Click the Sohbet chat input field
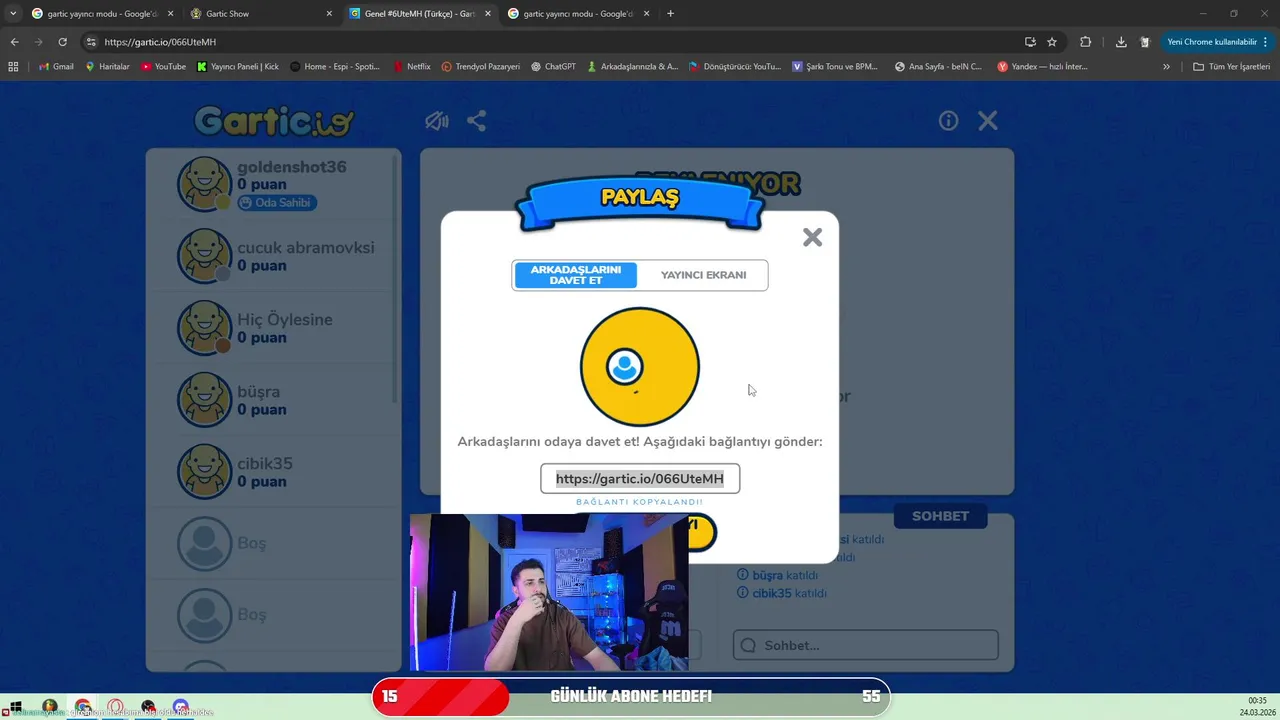Viewport: 1280px width, 720px height. (x=866, y=645)
